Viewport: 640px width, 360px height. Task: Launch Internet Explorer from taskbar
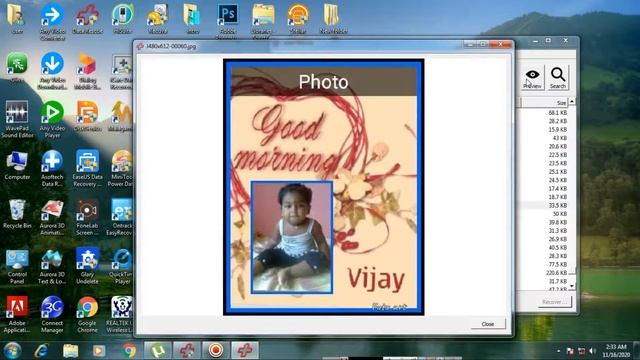point(42,351)
